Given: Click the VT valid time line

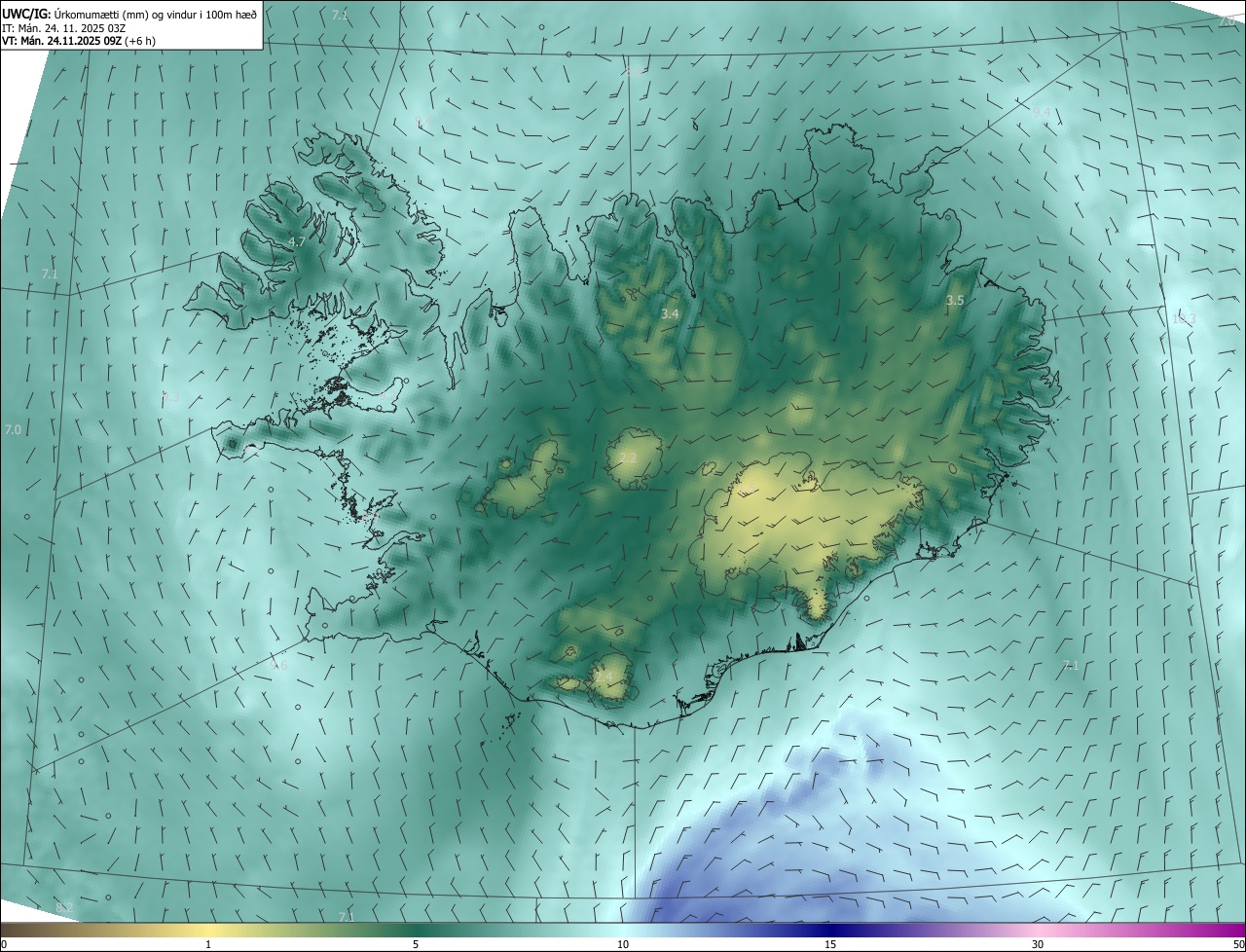Looking at the screenshot, I should [x=79, y=41].
